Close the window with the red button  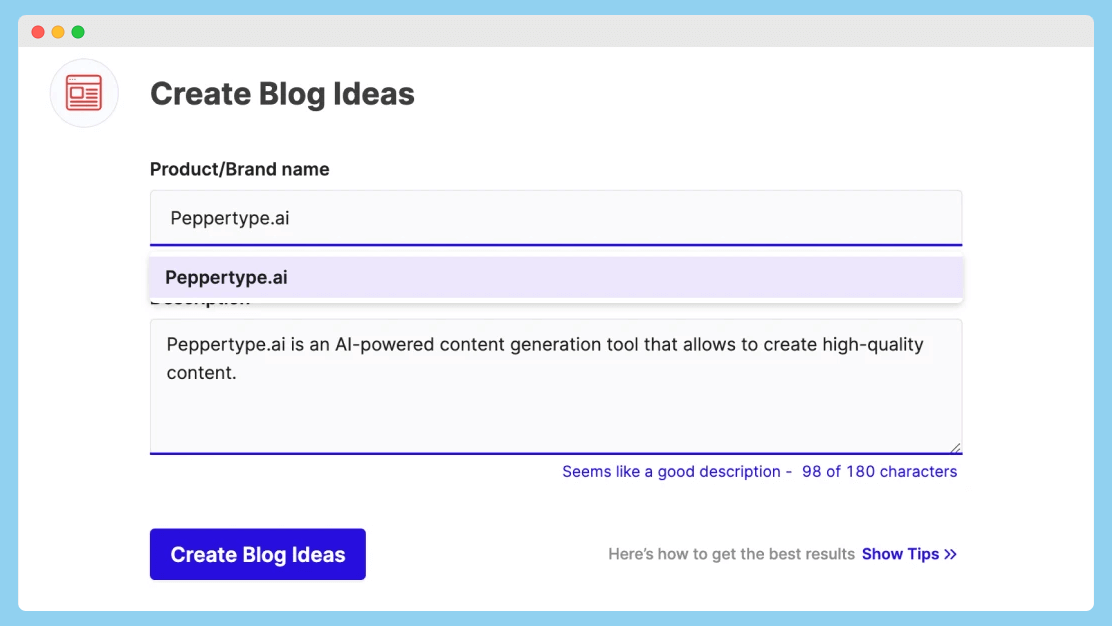[38, 32]
